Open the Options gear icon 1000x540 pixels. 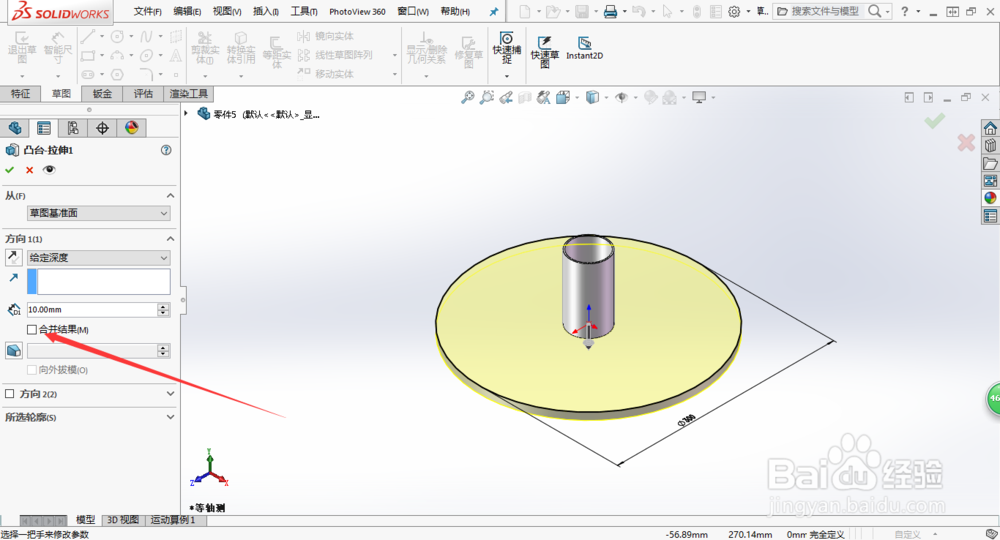(x=734, y=11)
